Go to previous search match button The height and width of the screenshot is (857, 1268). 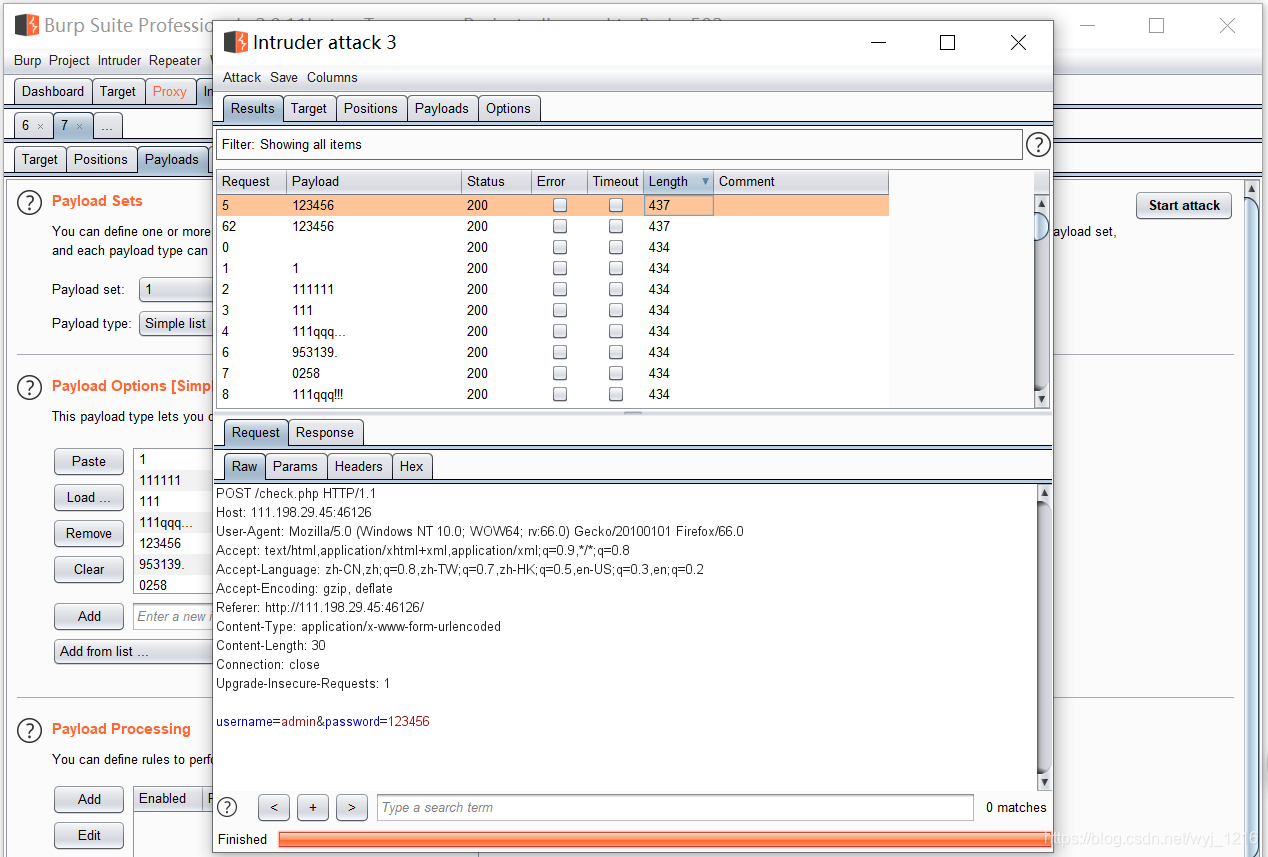274,808
